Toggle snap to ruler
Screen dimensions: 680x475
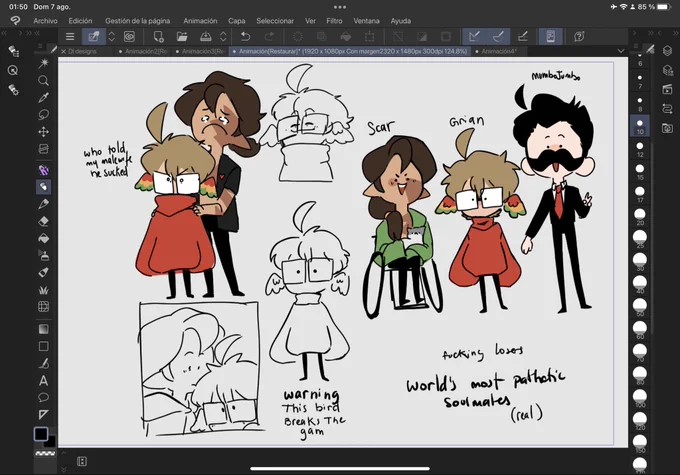click(474, 36)
